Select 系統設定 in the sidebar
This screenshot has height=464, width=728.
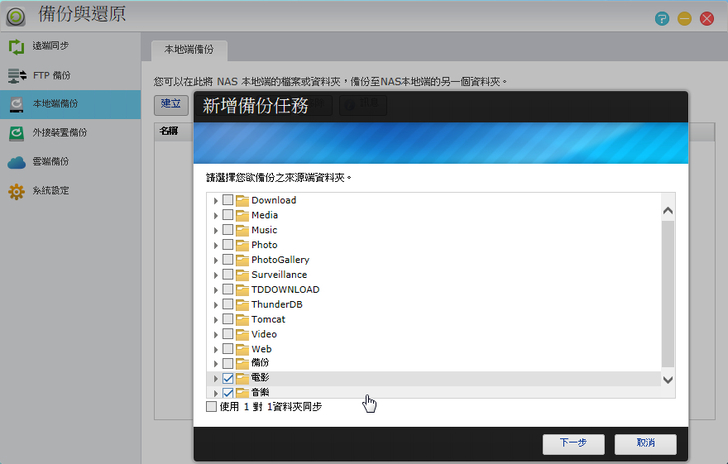[x=70, y=191]
